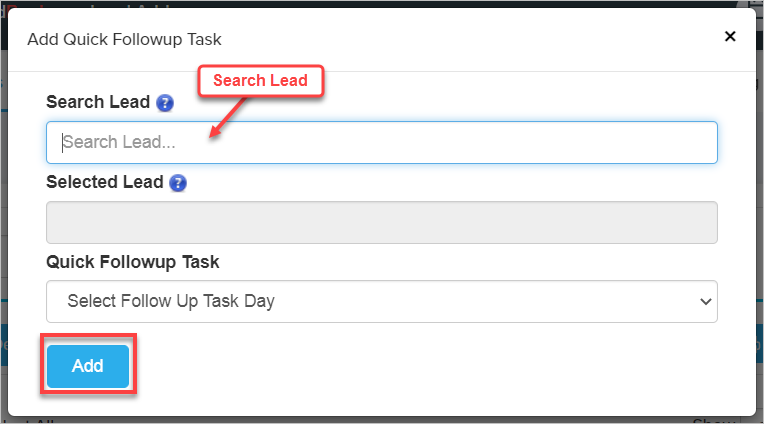Close the Add Quick Followup Task dialog
The width and height of the screenshot is (764, 424).
[x=730, y=36]
